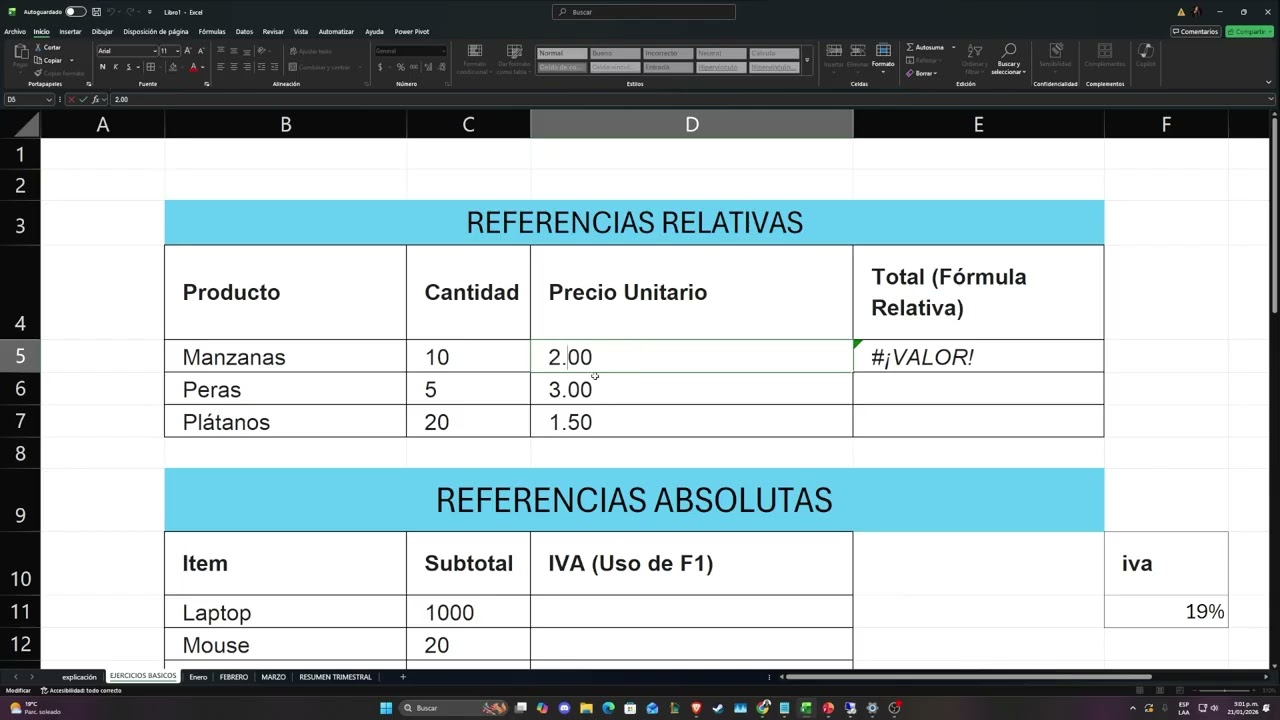Viewport: 1280px width, 720px height.
Task: Expand the formula bar with its chevron
Action: (1270, 100)
